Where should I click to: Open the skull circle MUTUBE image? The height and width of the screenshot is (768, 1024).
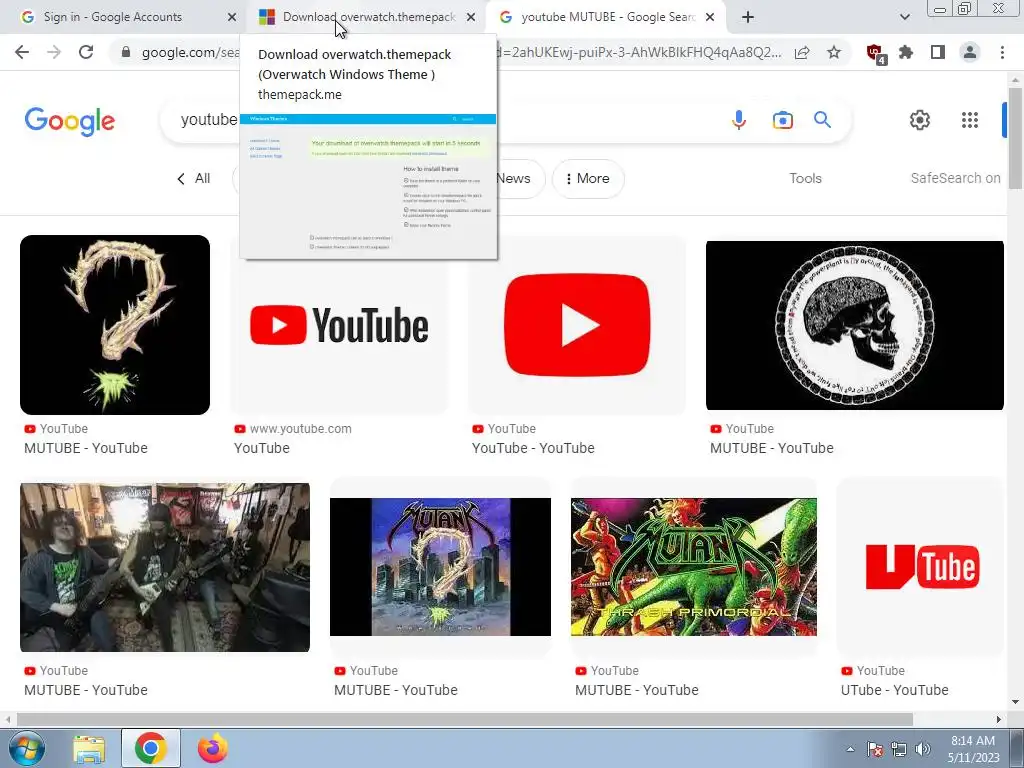(854, 325)
